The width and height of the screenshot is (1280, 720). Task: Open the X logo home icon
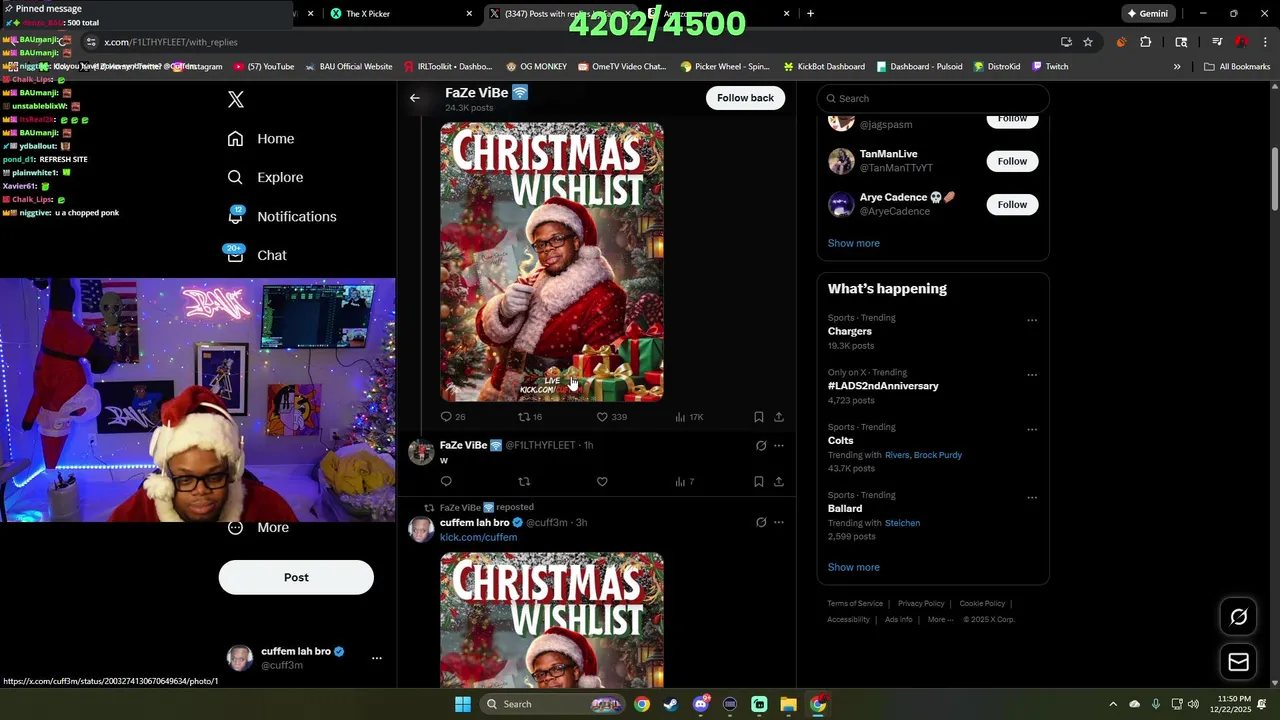coord(236,99)
